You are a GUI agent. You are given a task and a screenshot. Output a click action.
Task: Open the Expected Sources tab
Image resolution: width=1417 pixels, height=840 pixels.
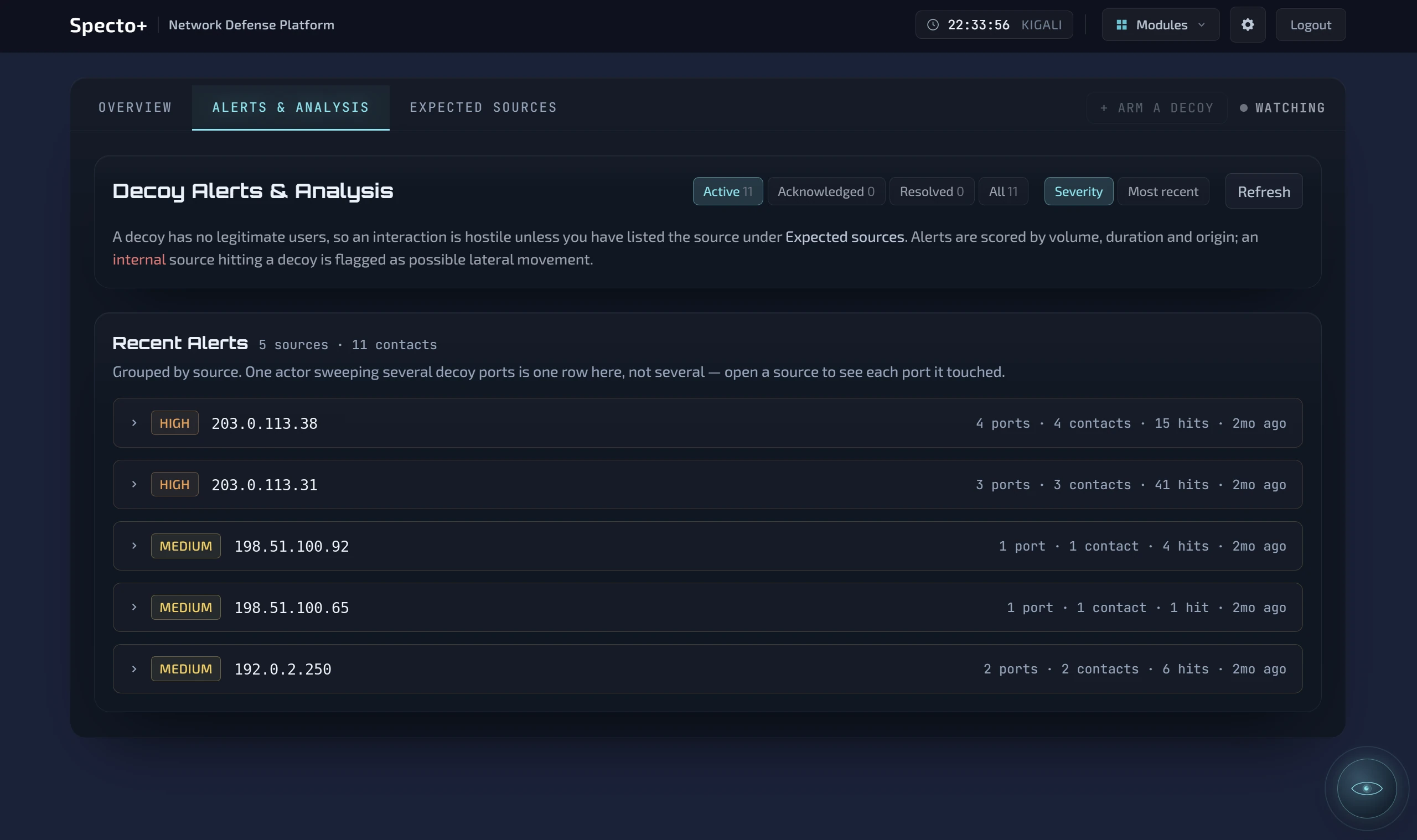(x=483, y=107)
